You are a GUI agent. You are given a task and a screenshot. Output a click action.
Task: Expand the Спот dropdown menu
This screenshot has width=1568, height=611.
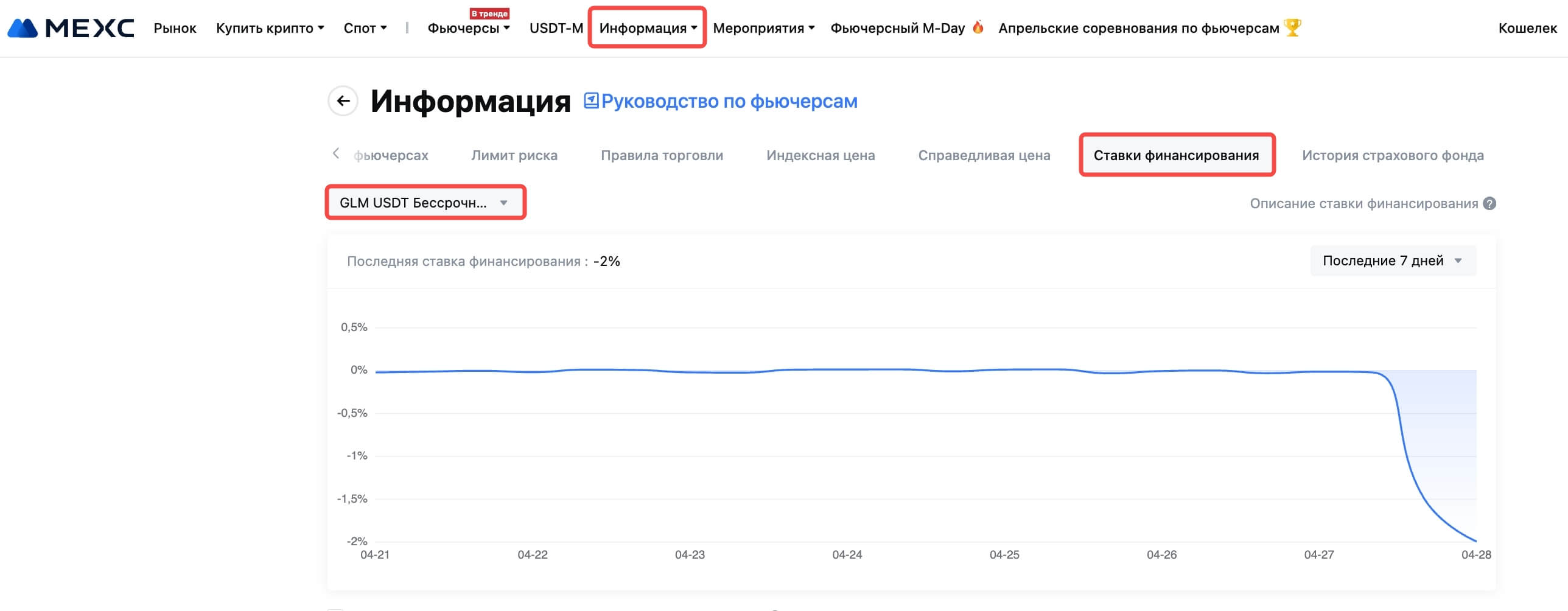tap(365, 28)
